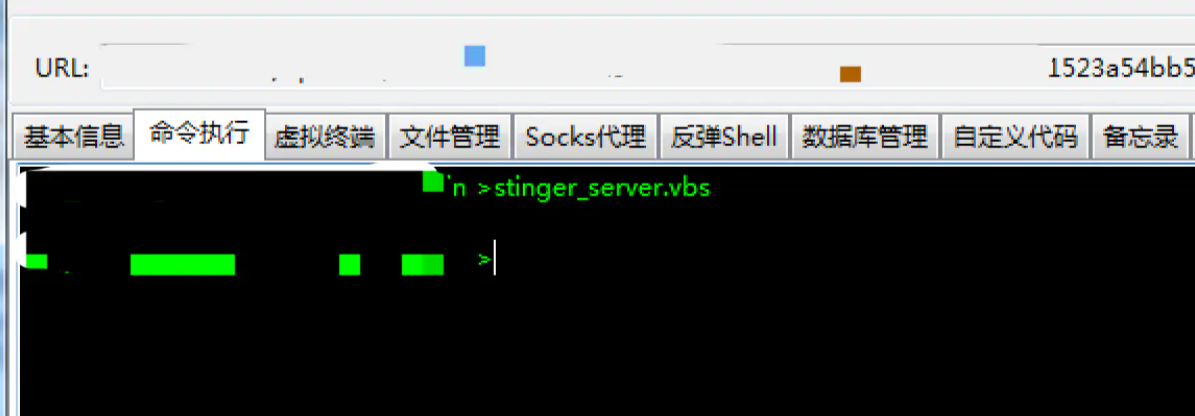The height and width of the screenshot is (416, 1195).
Task: Select the 自定义代码 tab
Action: pyautogui.click(x=1015, y=138)
